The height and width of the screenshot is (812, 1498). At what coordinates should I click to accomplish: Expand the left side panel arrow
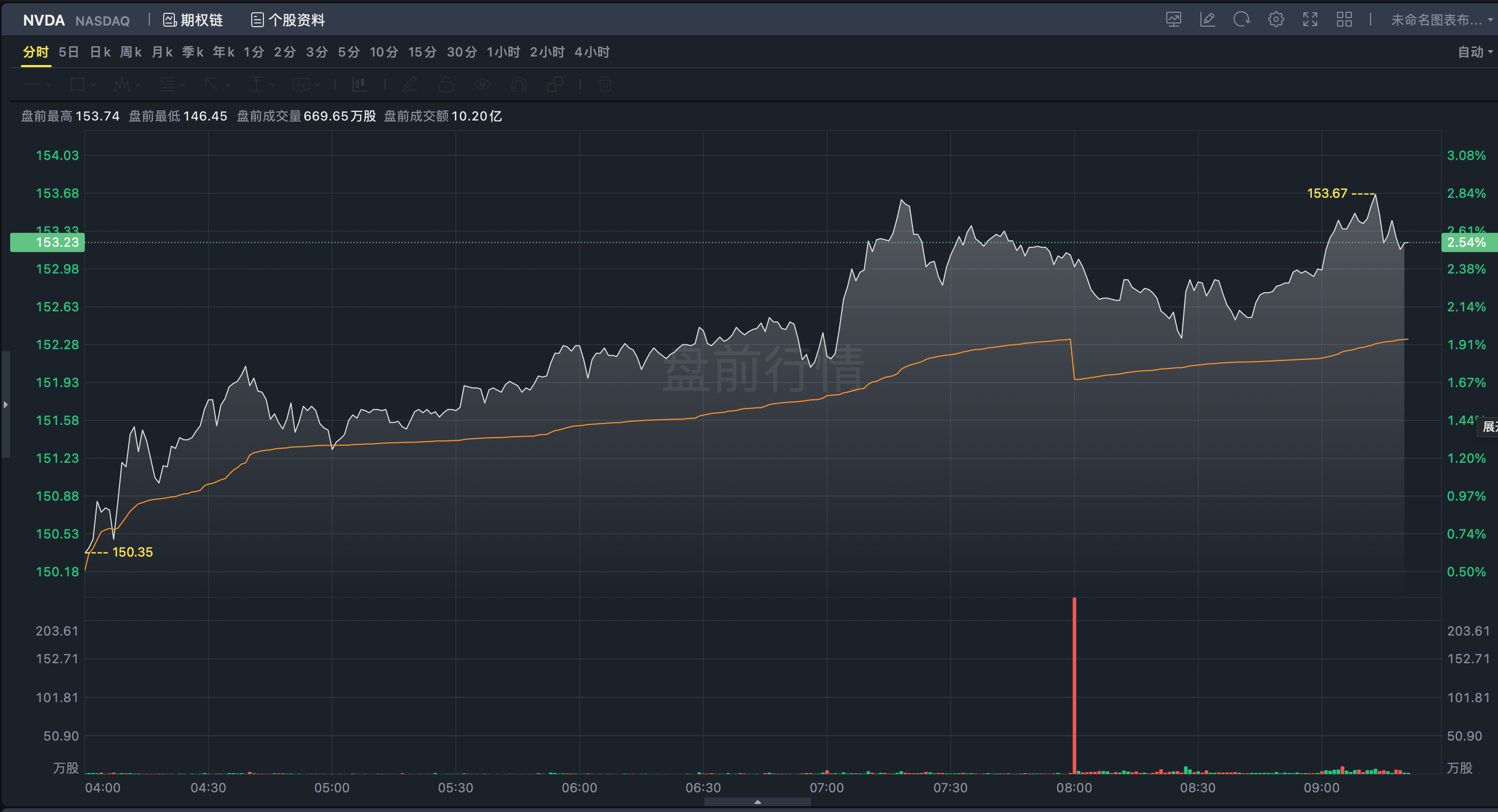click(5, 405)
